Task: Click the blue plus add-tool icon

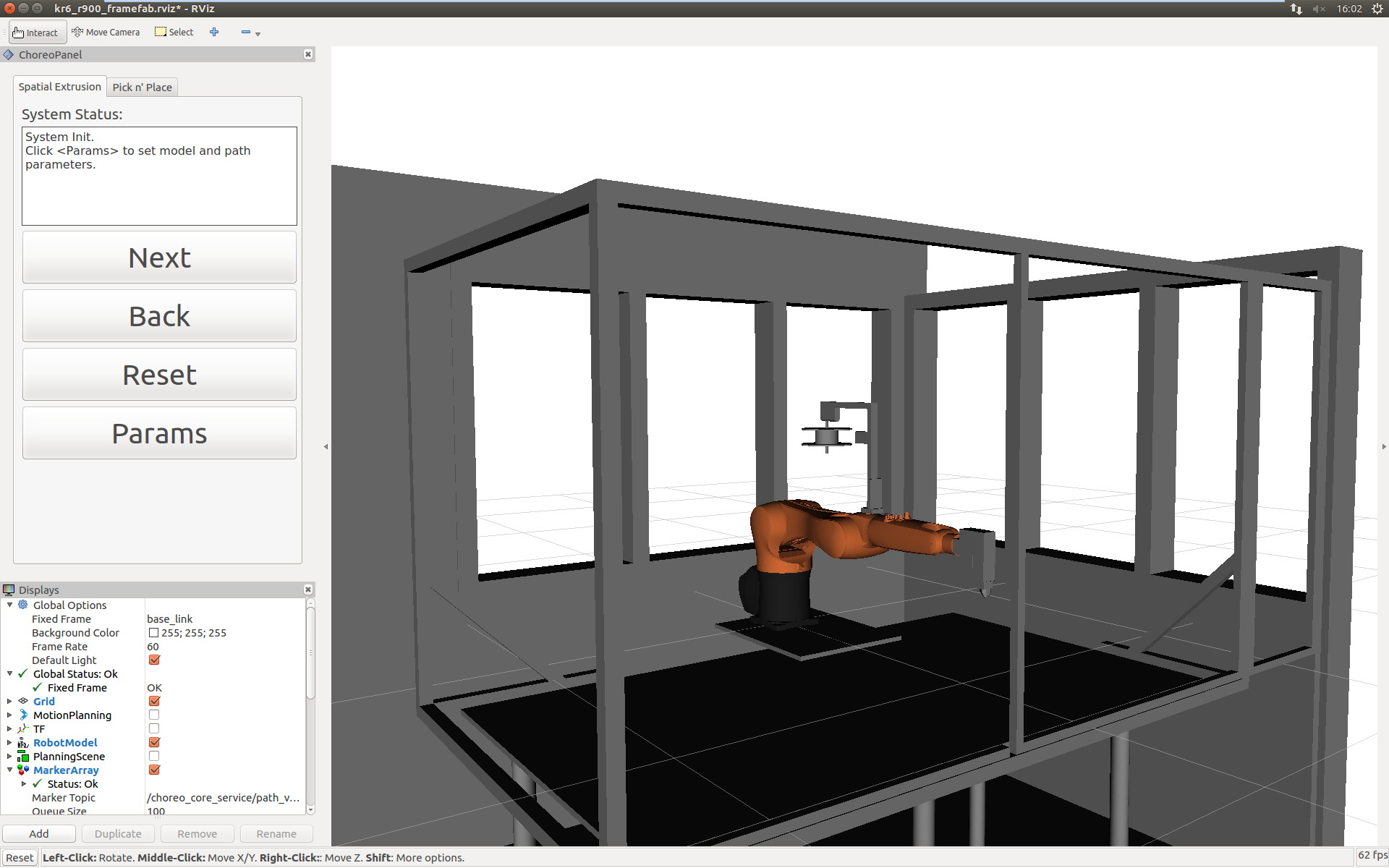Action: tap(214, 32)
